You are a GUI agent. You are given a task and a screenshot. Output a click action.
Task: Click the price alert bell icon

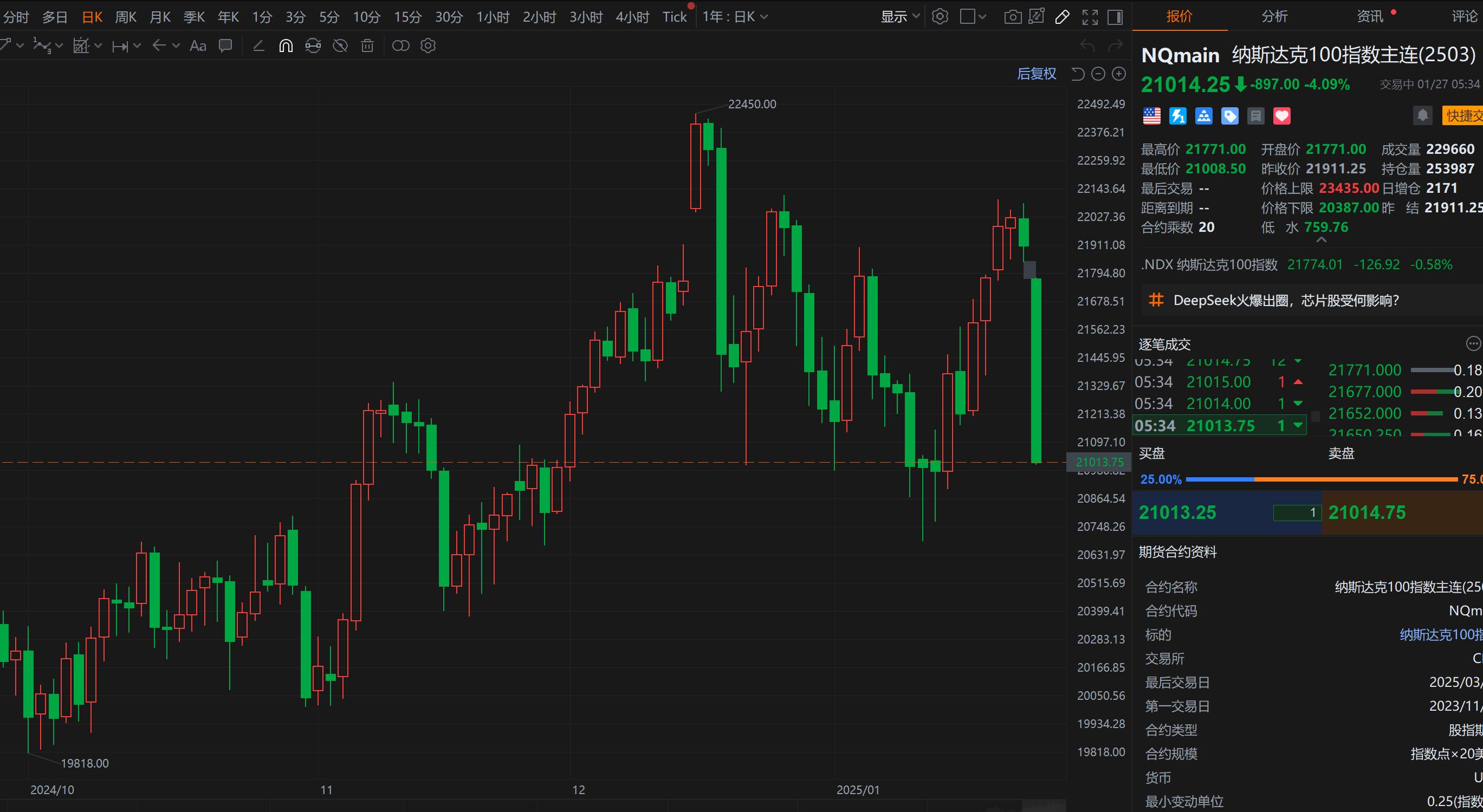1422,116
